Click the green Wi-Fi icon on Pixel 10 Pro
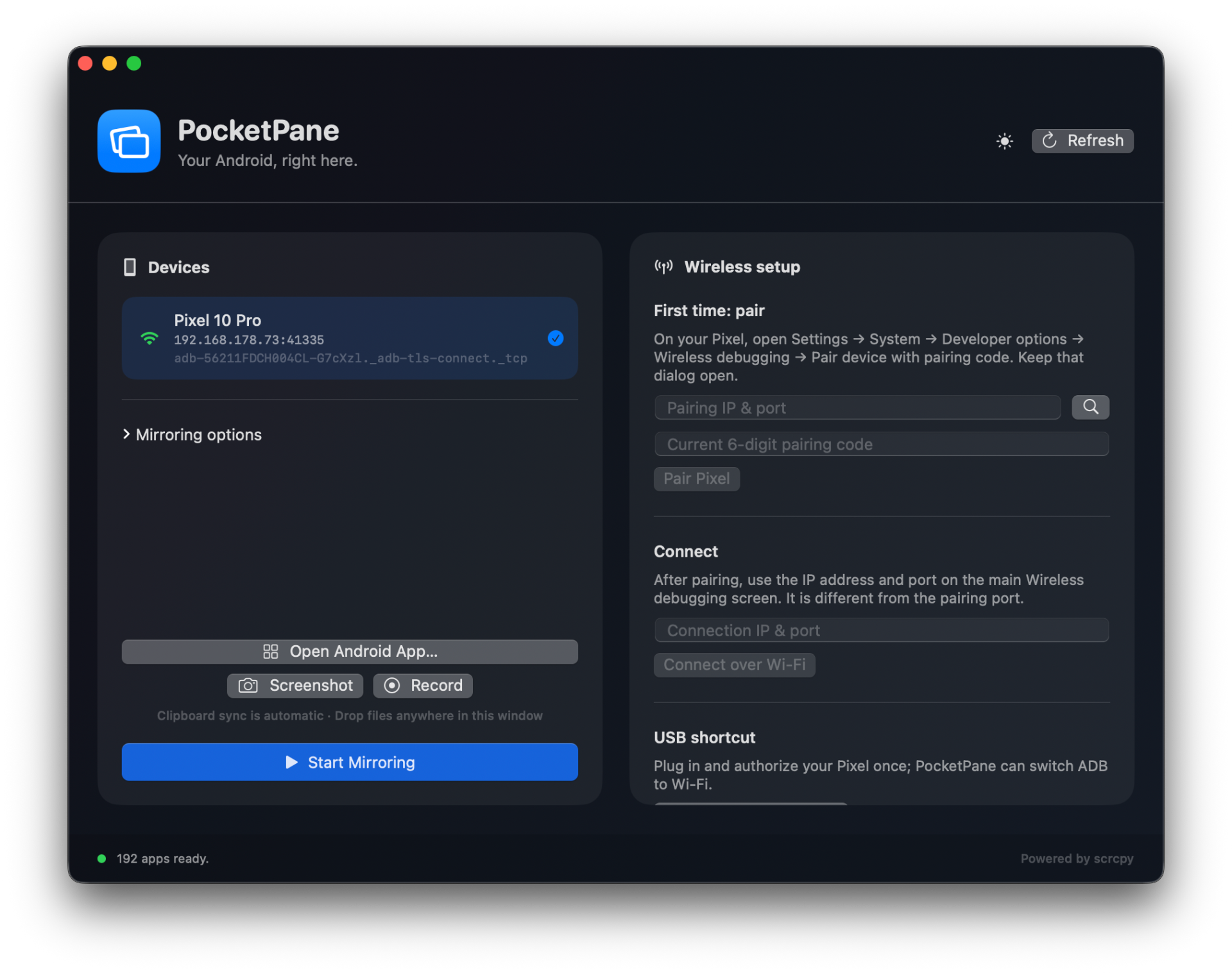This screenshot has width=1232, height=973. coord(150,338)
